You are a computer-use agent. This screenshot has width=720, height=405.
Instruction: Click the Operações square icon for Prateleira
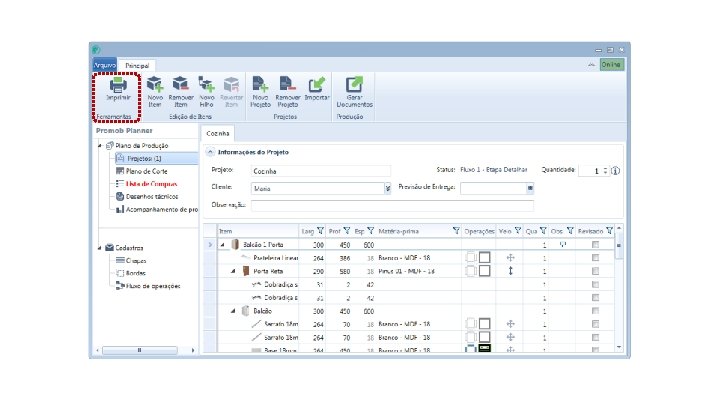point(484,257)
